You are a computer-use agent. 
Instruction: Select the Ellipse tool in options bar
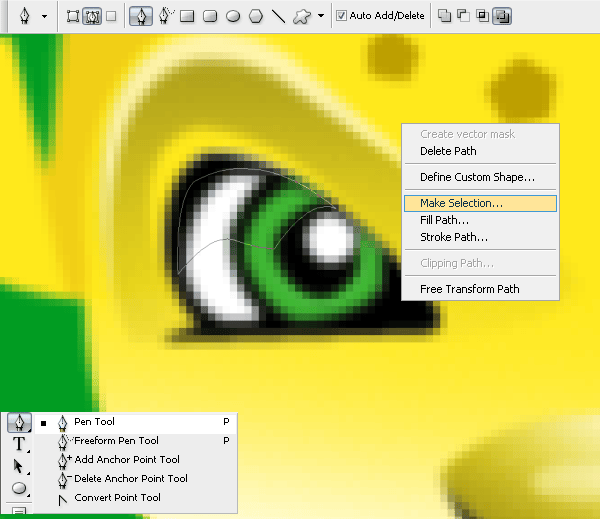coord(233,16)
